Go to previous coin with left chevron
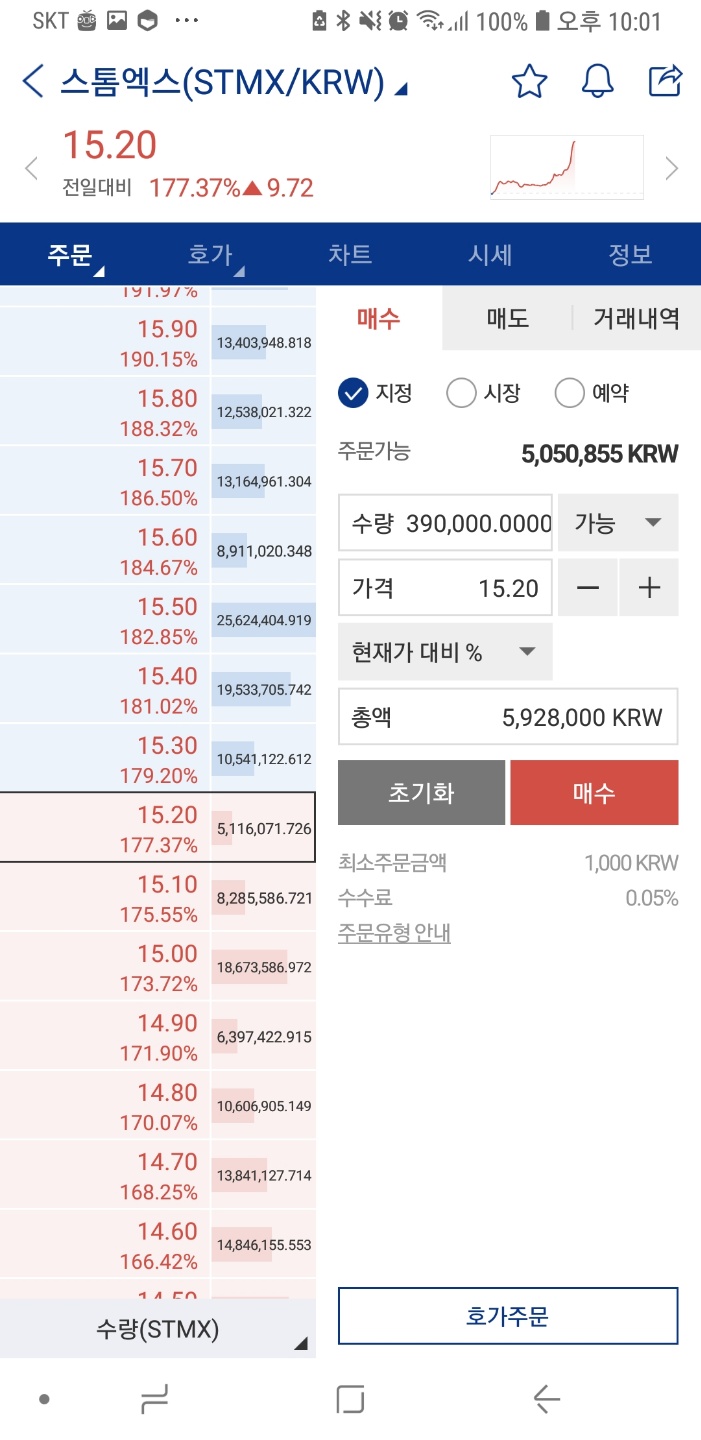The width and height of the screenshot is (701, 1440). (32, 168)
